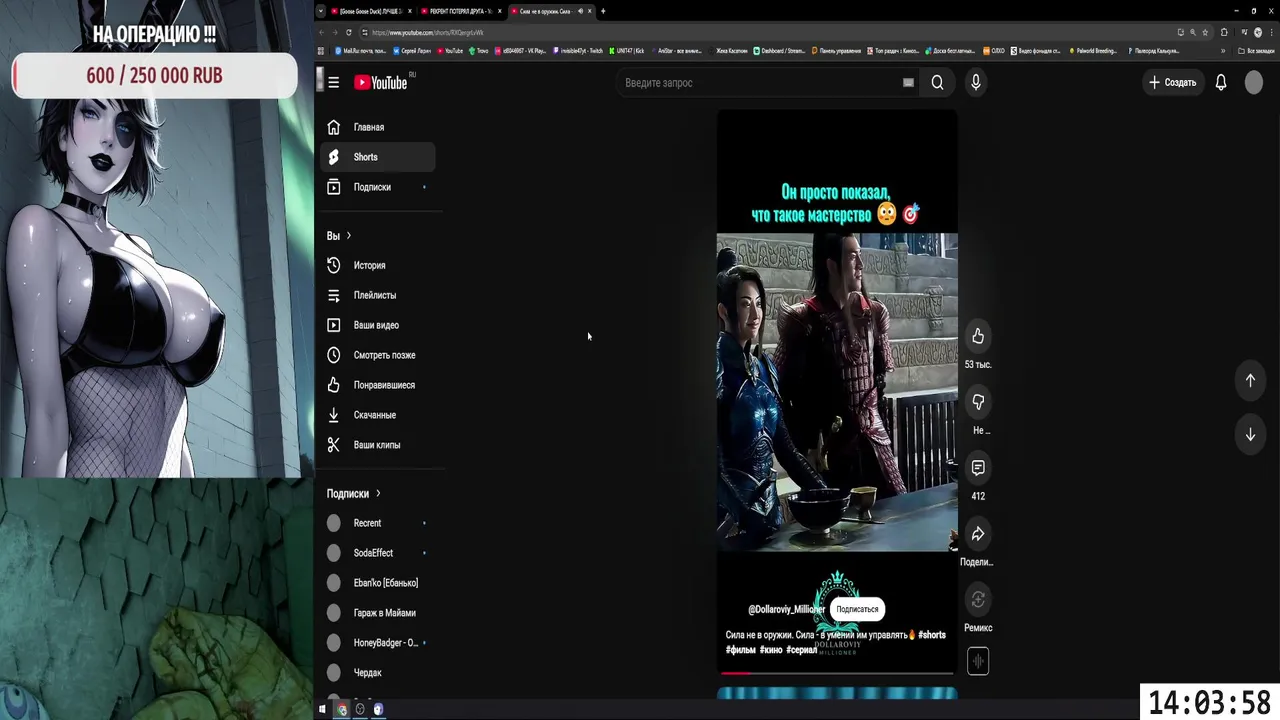
Task: Open Подписки in the sidebar
Action: coord(377,187)
